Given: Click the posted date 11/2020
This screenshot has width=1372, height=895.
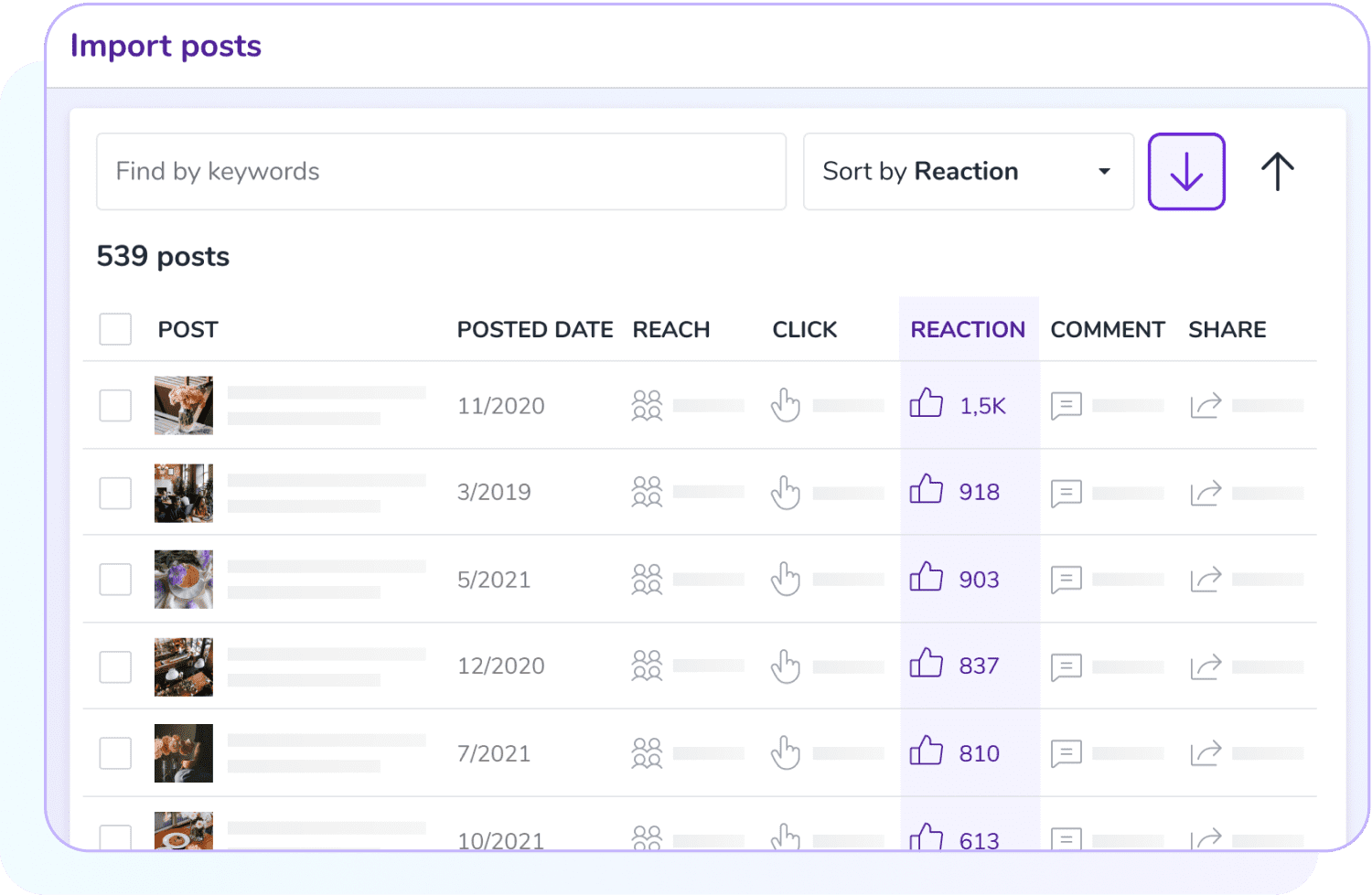Looking at the screenshot, I should tap(501, 406).
